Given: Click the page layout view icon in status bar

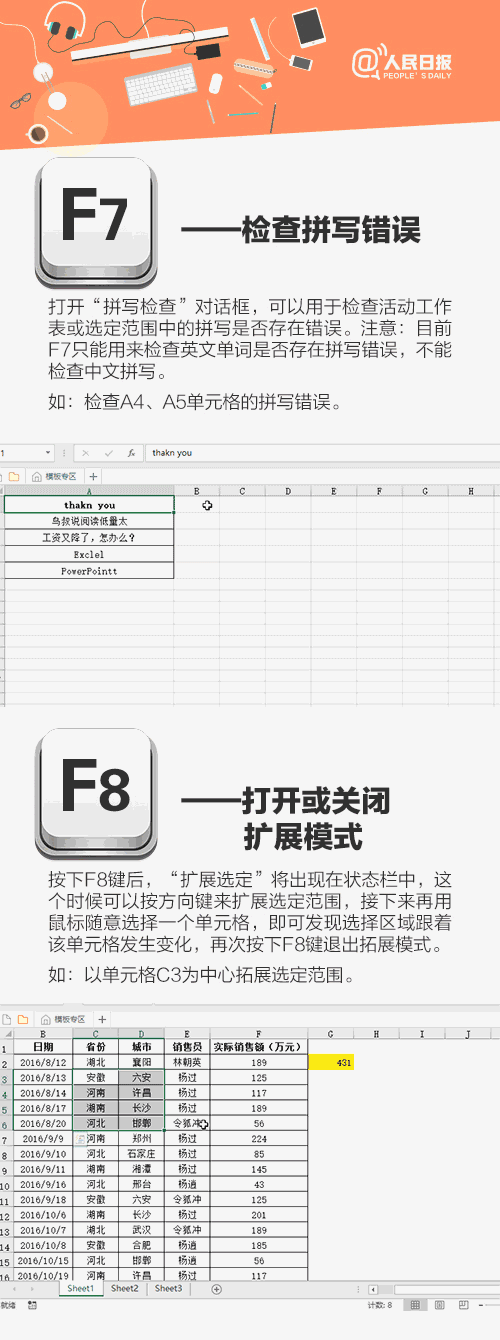Looking at the screenshot, I should 438,1305.
